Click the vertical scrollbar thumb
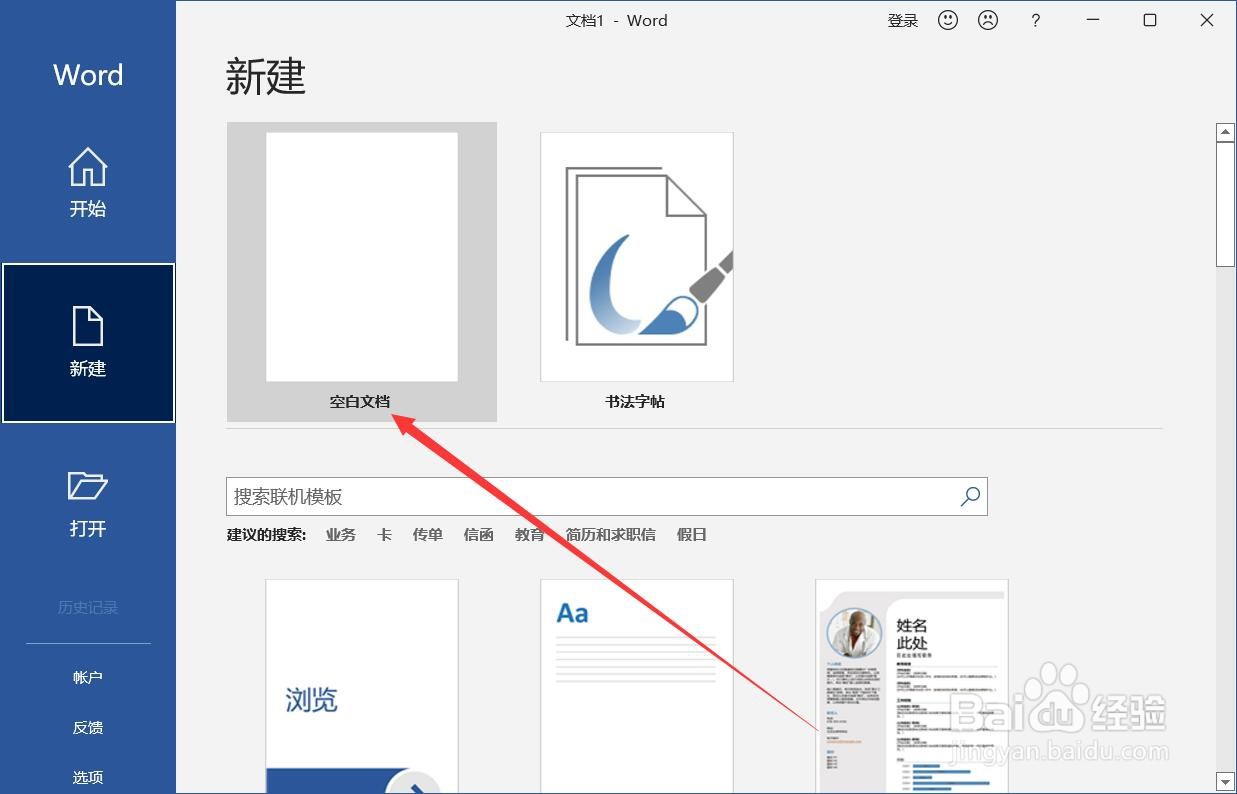 pos(1225,204)
